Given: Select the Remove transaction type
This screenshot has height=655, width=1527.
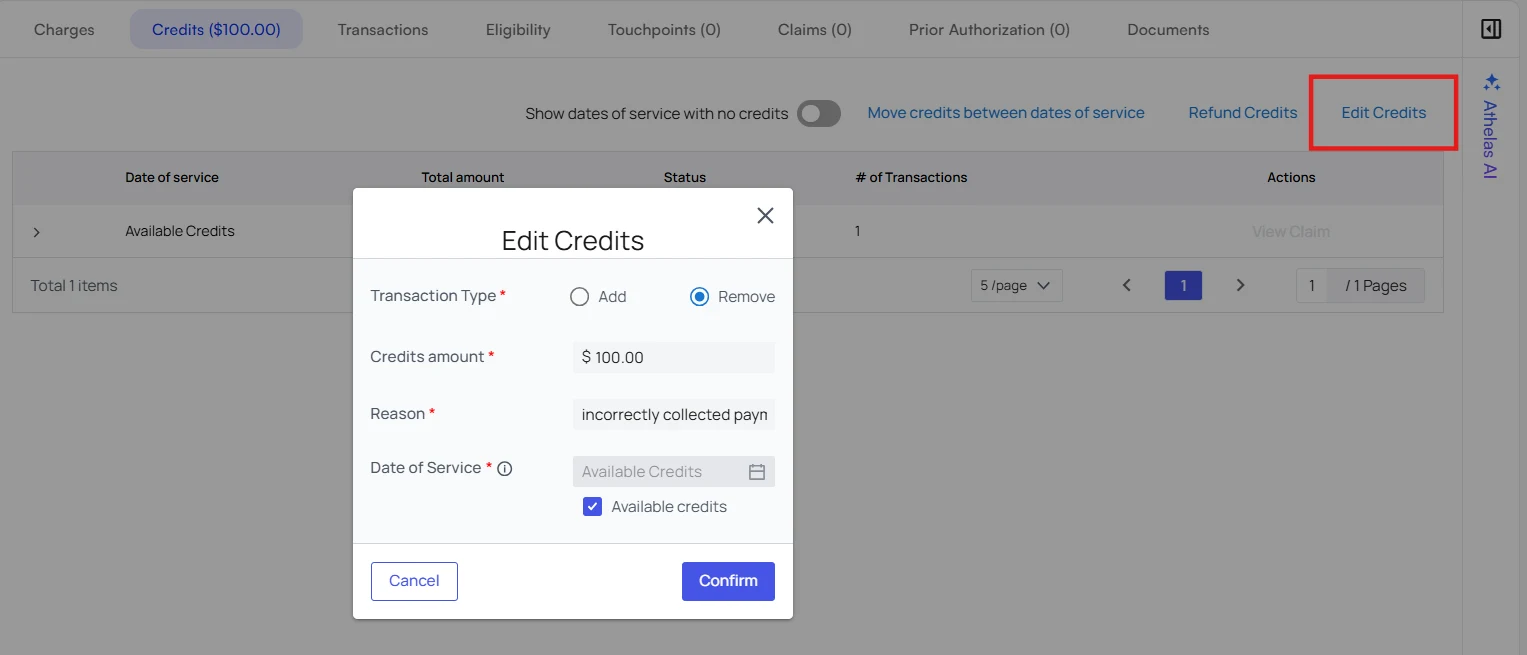Looking at the screenshot, I should pyautogui.click(x=700, y=297).
